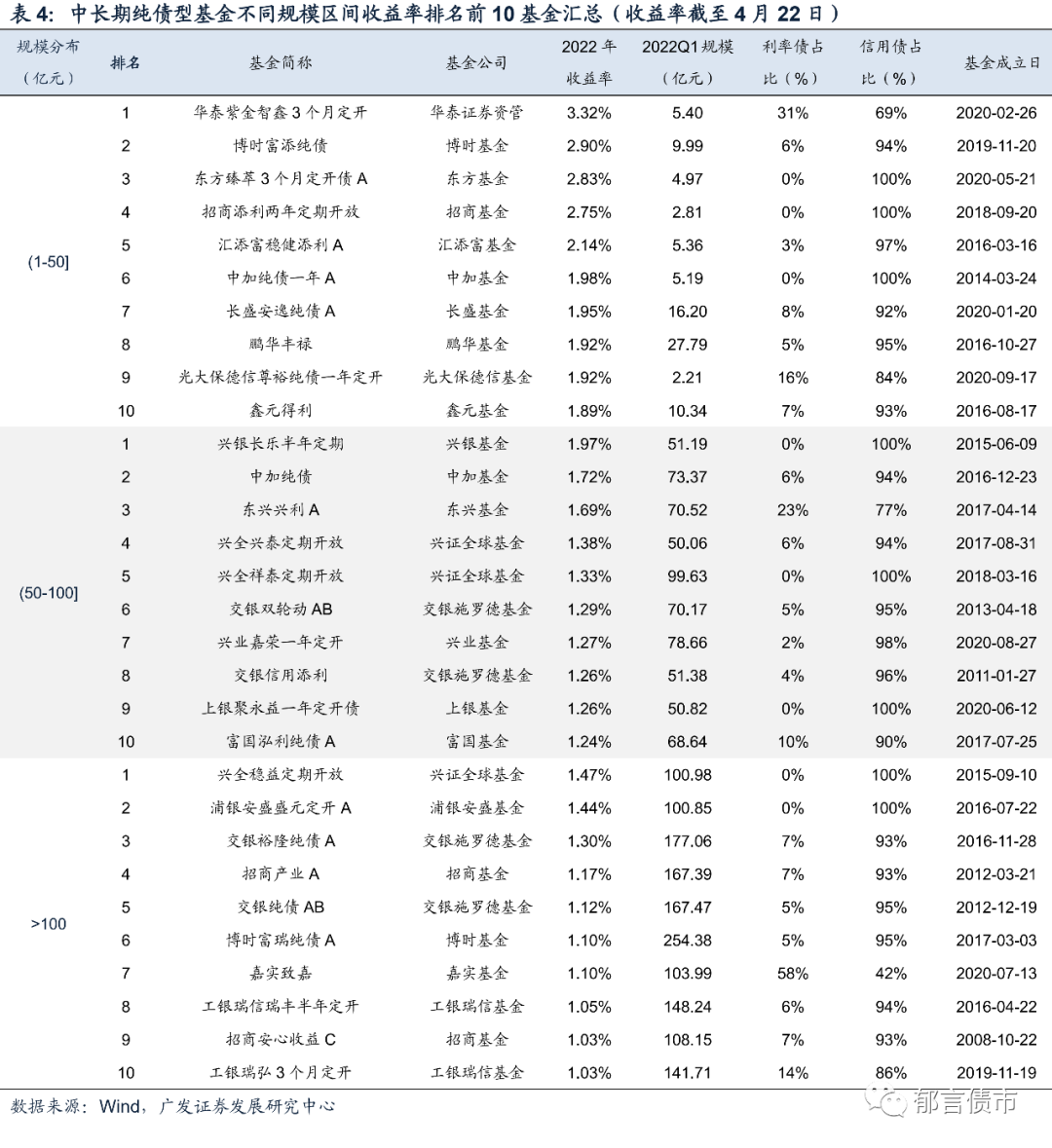Image resolution: width=1052 pixels, height=1148 pixels.
Task: Select fund name '东兴兴利A'
Action: [x=281, y=509]
